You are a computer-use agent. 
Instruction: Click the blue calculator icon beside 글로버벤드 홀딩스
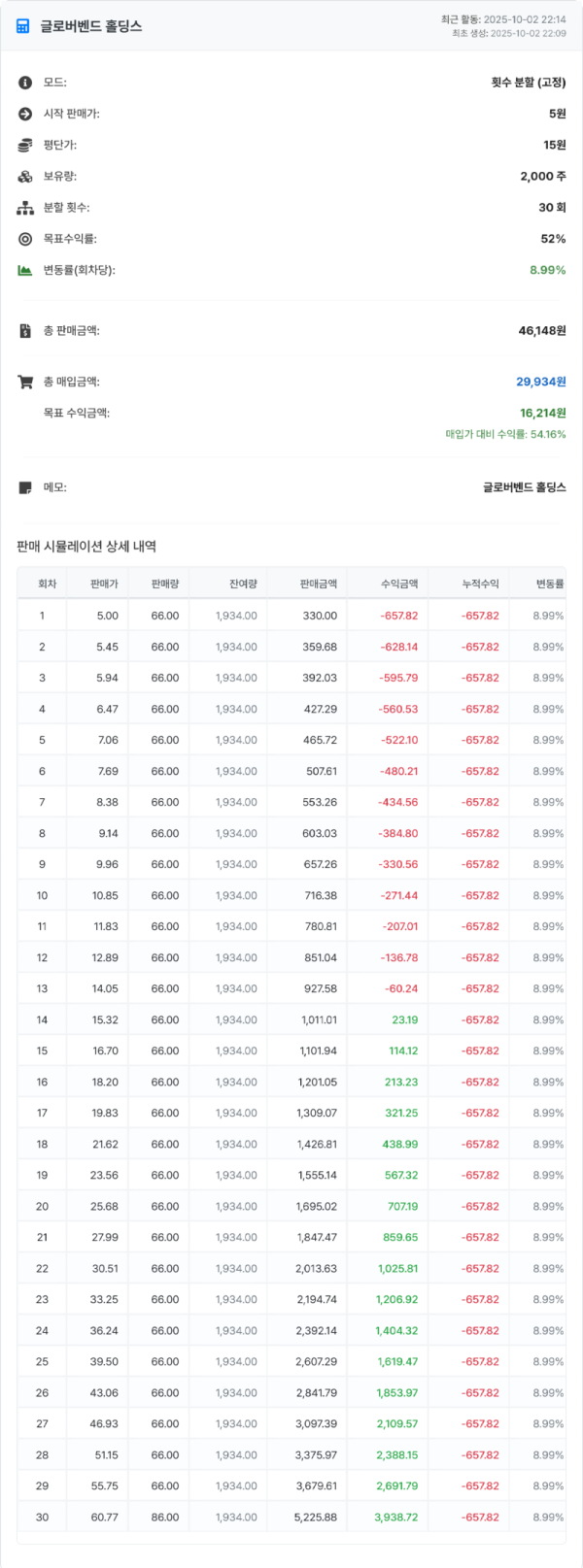tap(25, 26)
